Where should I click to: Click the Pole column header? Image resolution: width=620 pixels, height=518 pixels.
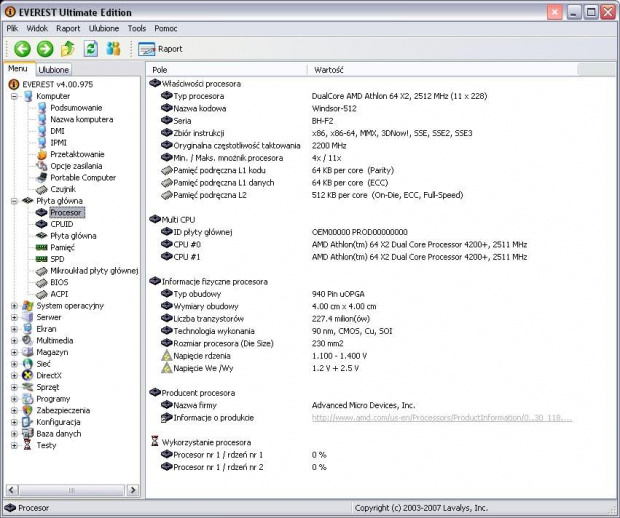[x=227, y=70]
